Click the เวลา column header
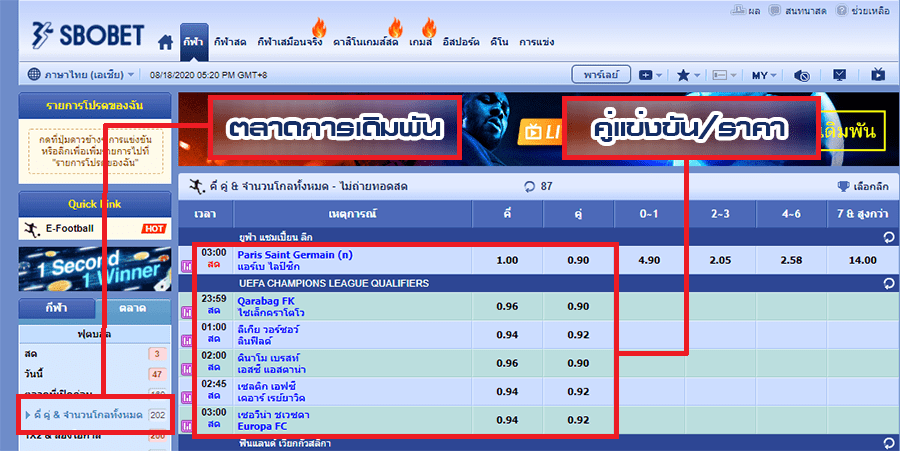 pyautogui.click(x=205, y=214)
